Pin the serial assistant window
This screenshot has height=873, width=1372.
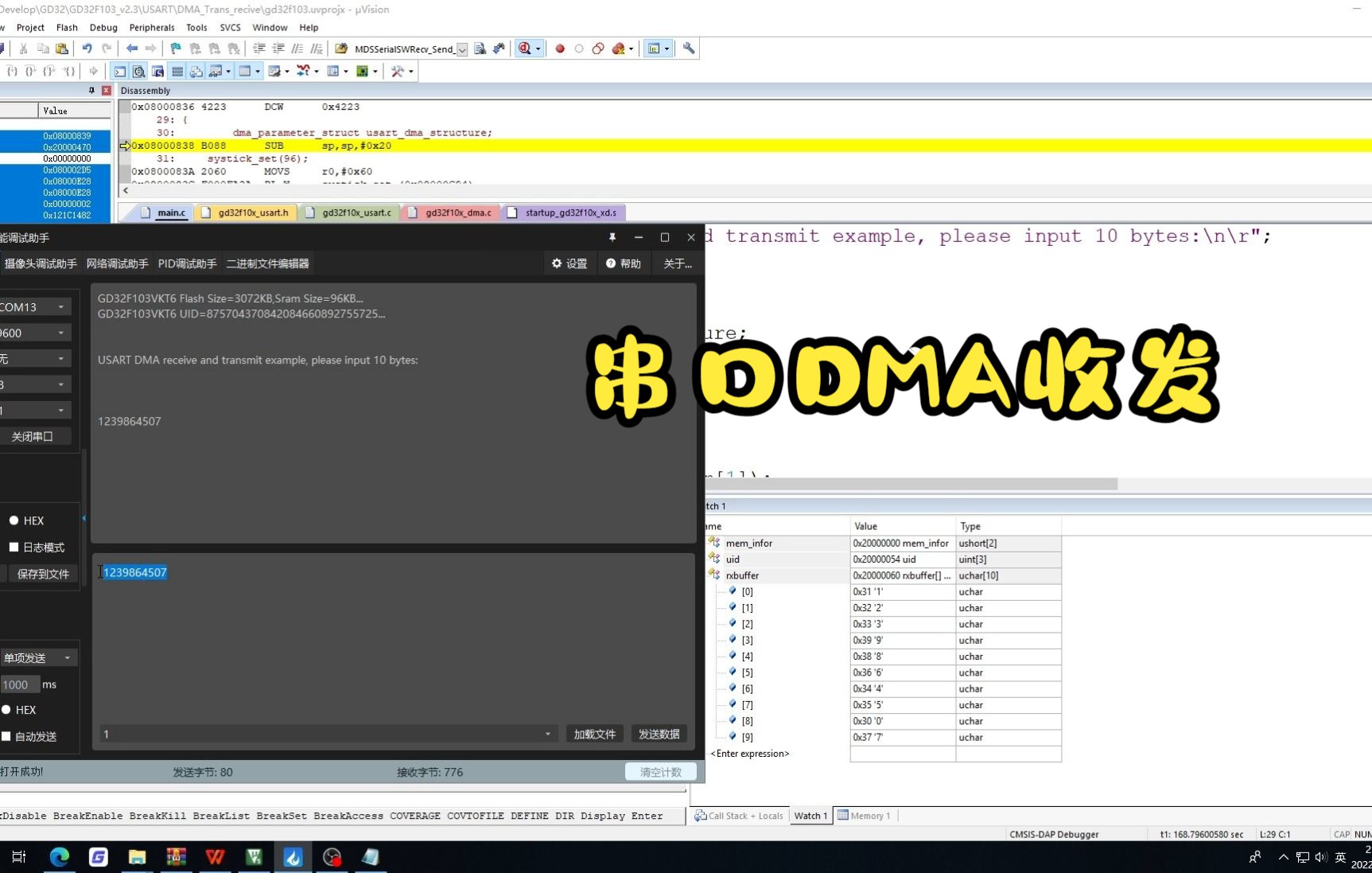coord(612,237)
